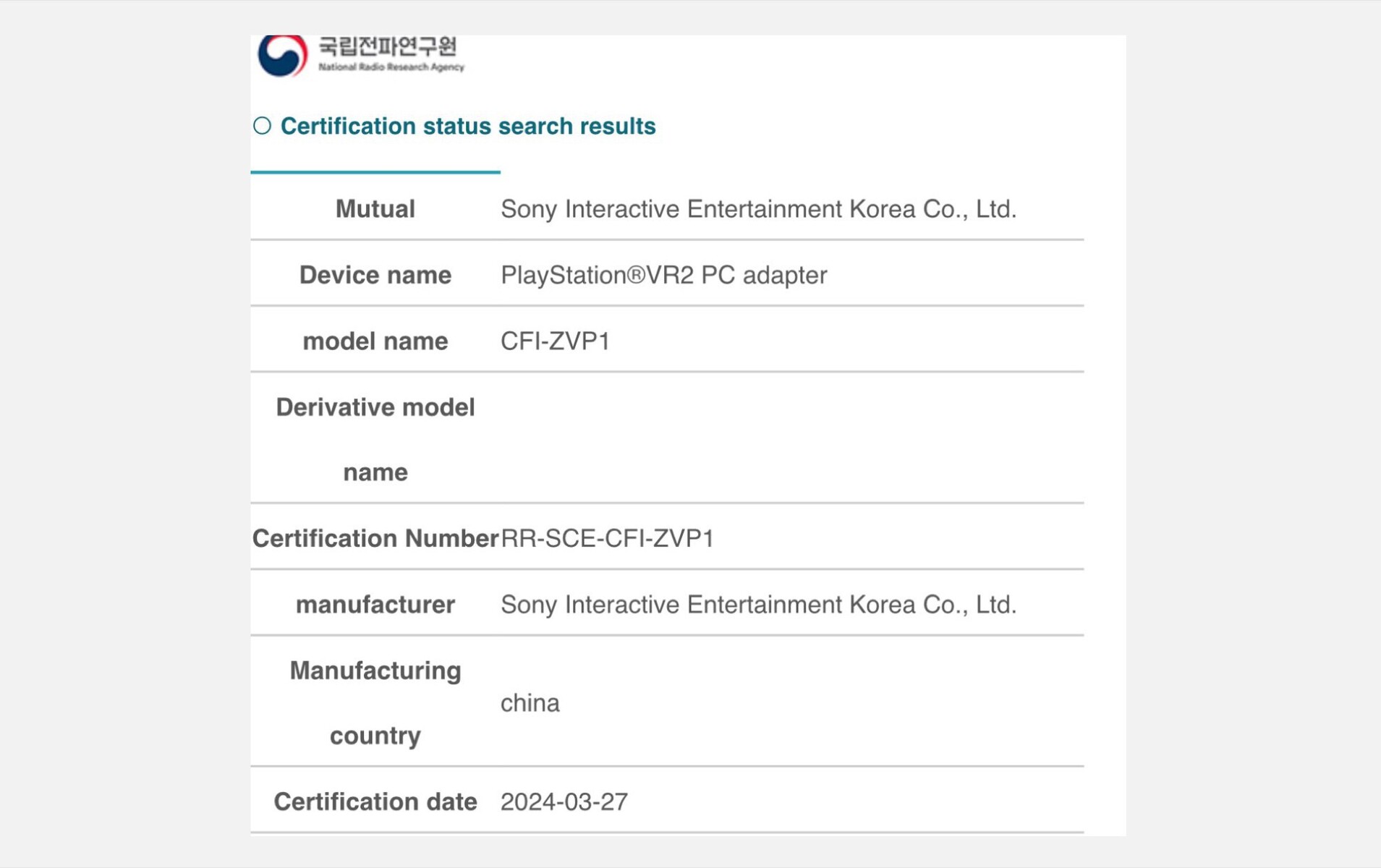
Task: Select the certification date 2024-03-27
Action: [x=564, y=801]
